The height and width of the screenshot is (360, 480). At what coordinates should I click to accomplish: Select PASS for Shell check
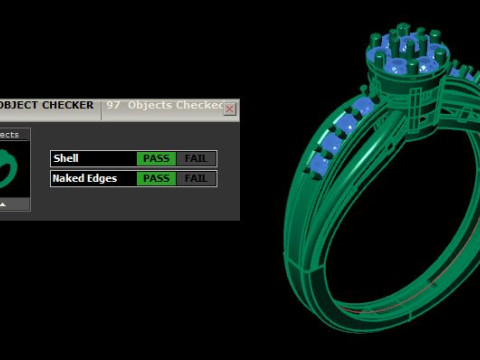click(156, 159)
